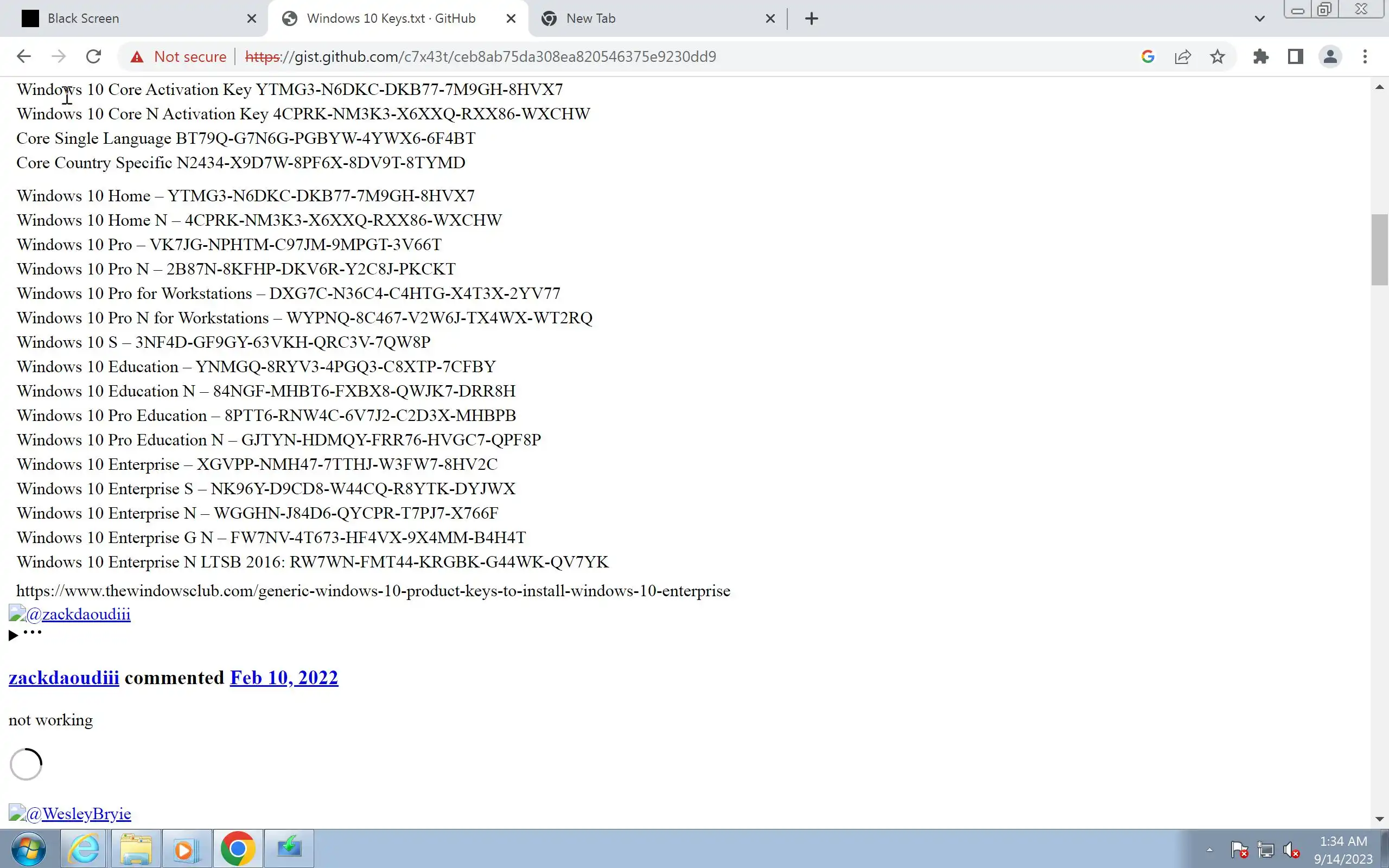Open the Windows Start menu
1389x868 pixels.
click(28, 848)
